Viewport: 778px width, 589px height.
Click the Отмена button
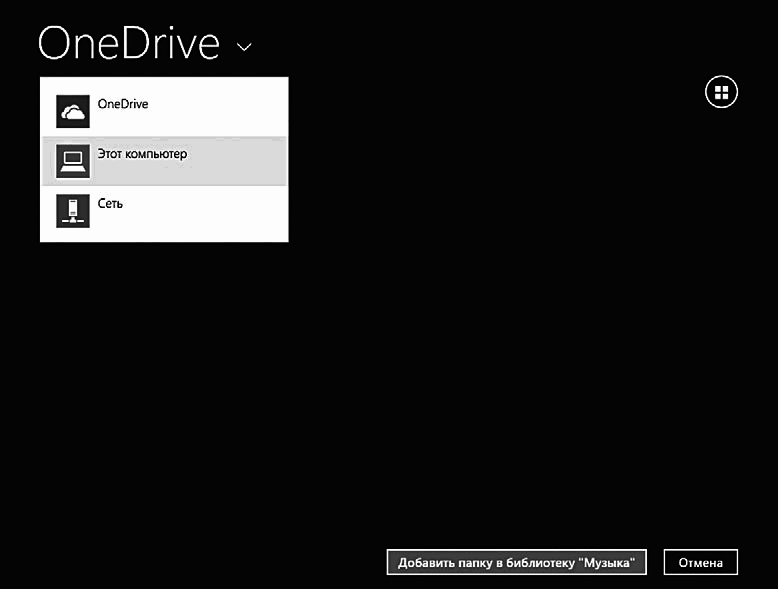coord(701,562)
